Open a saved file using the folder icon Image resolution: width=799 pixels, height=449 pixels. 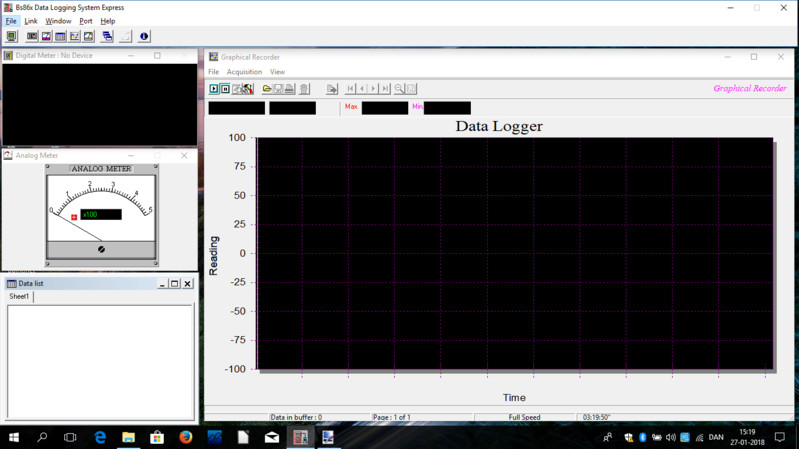click(267, 89)
